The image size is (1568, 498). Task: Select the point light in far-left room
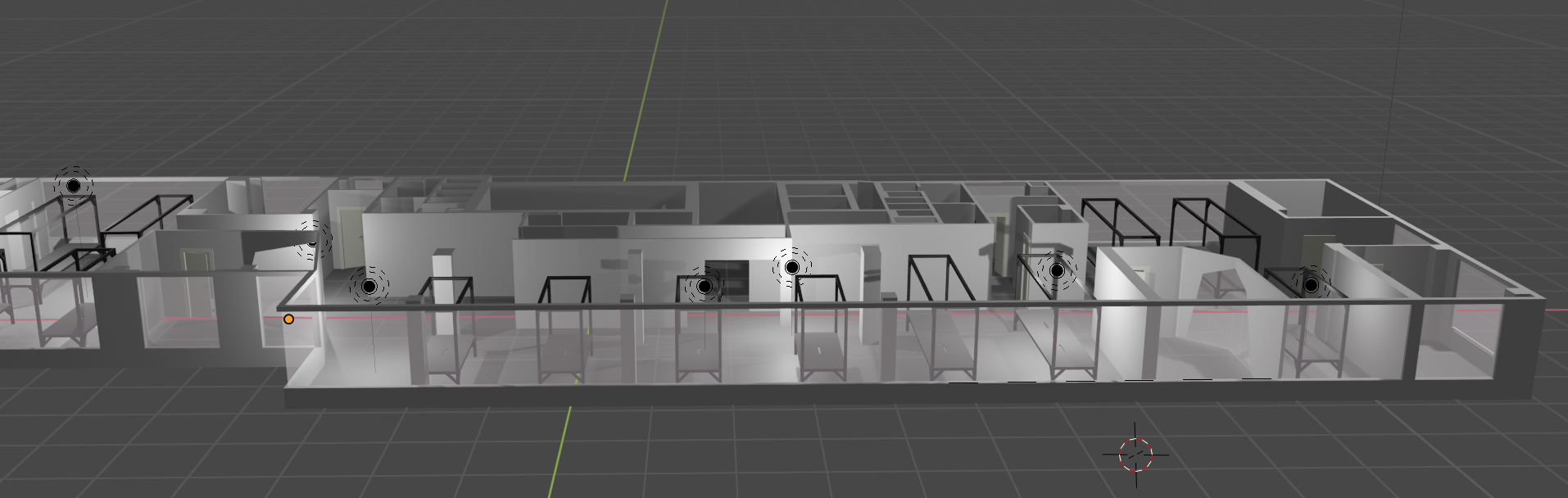[74, 186]
